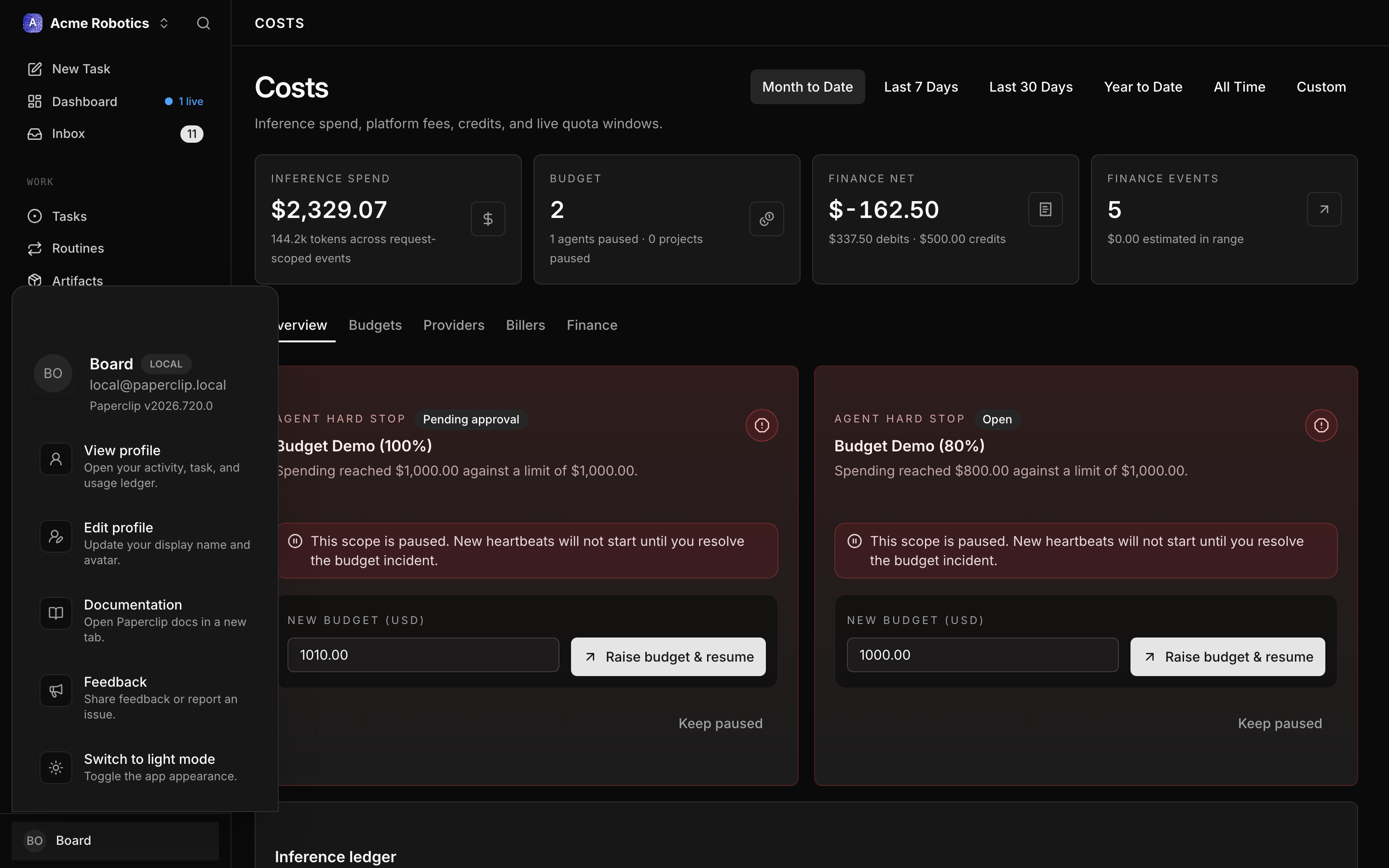Click the Paperclip v2026.720.0 version text

tap(151, 406)
